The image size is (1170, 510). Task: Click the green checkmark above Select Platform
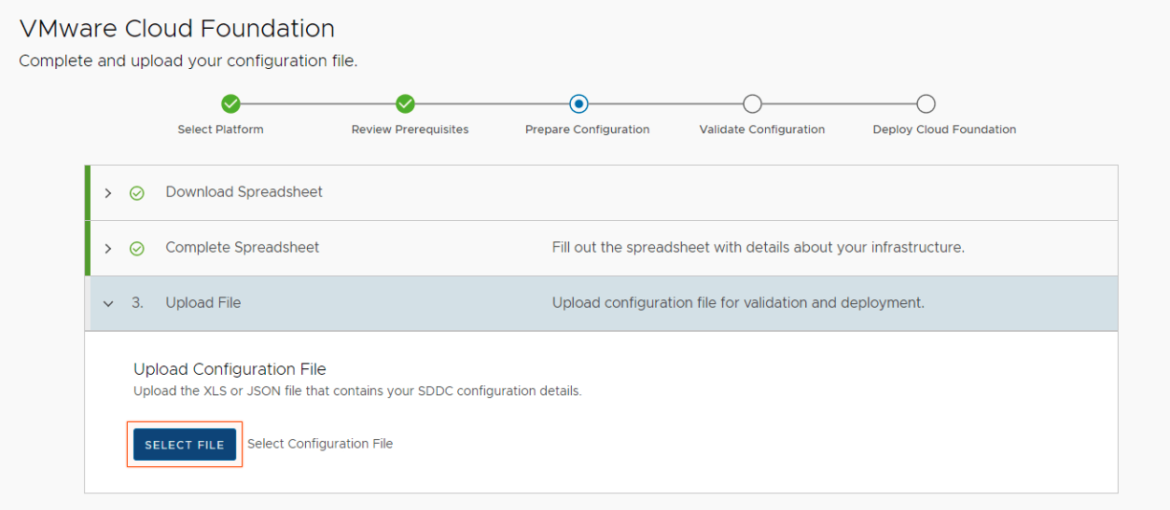click(231, 104)
